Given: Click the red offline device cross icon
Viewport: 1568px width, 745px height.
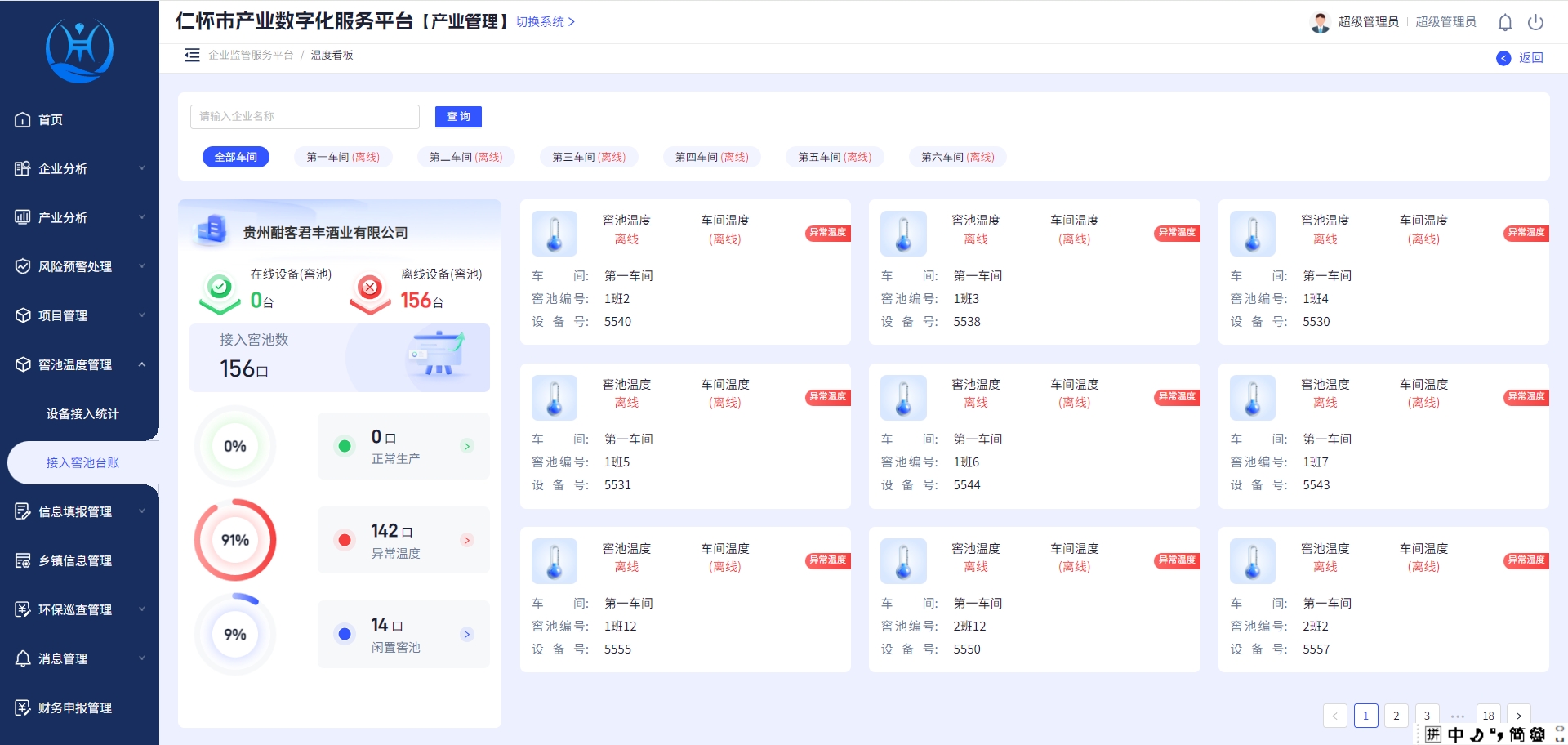Looking at the screenshot, I should (x=370, y=293).
